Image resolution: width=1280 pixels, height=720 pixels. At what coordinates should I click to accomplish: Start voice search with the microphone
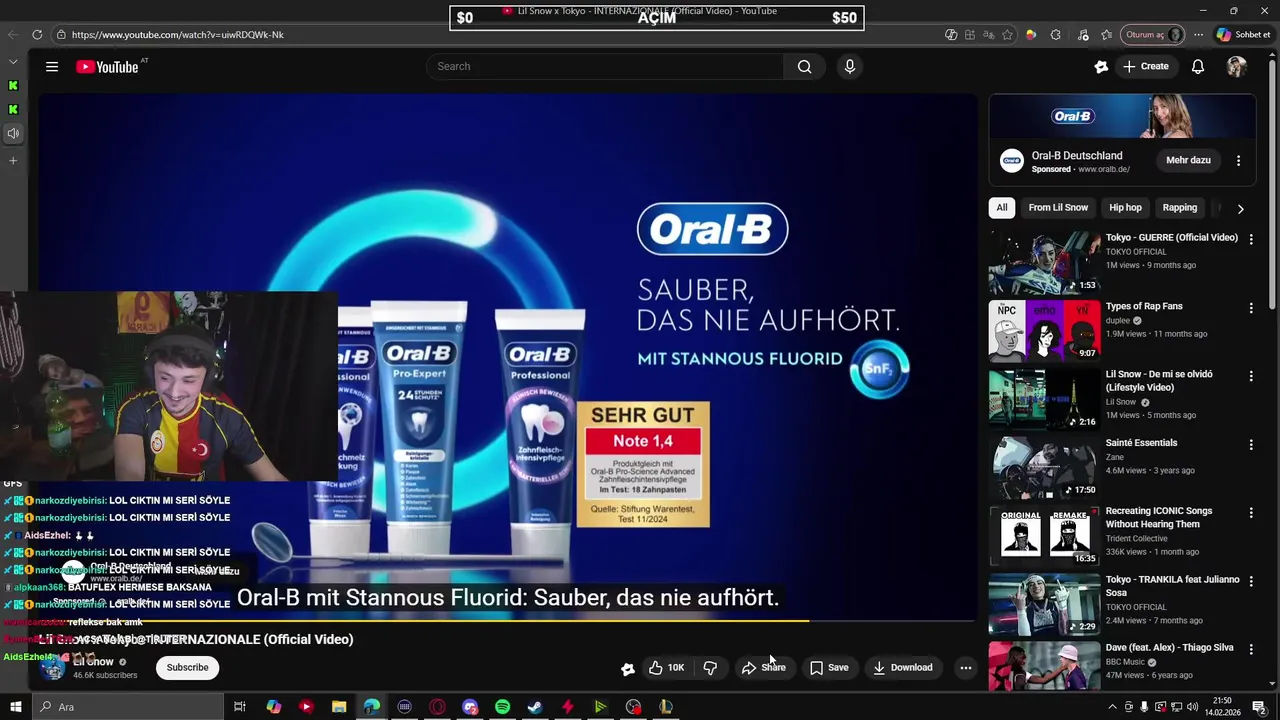pos(849,67)
